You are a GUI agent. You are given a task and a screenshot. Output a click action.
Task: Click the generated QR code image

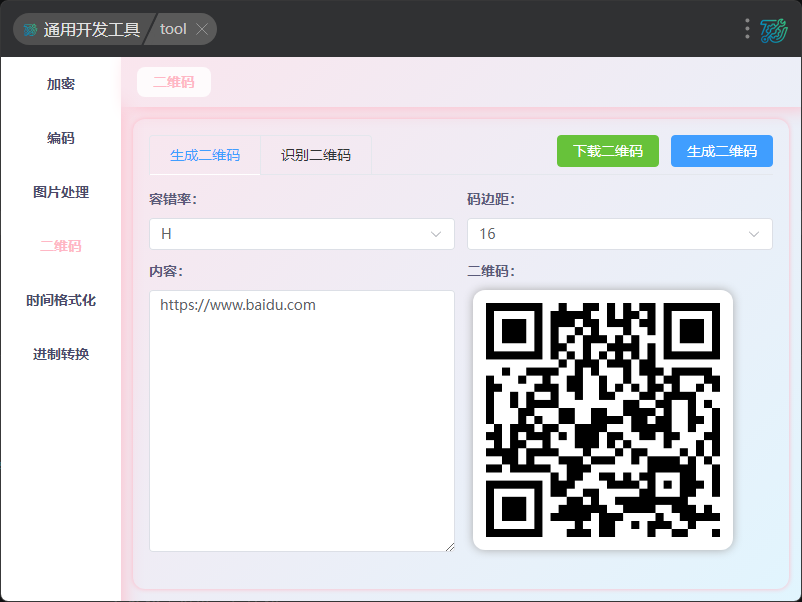click(603, 420)
